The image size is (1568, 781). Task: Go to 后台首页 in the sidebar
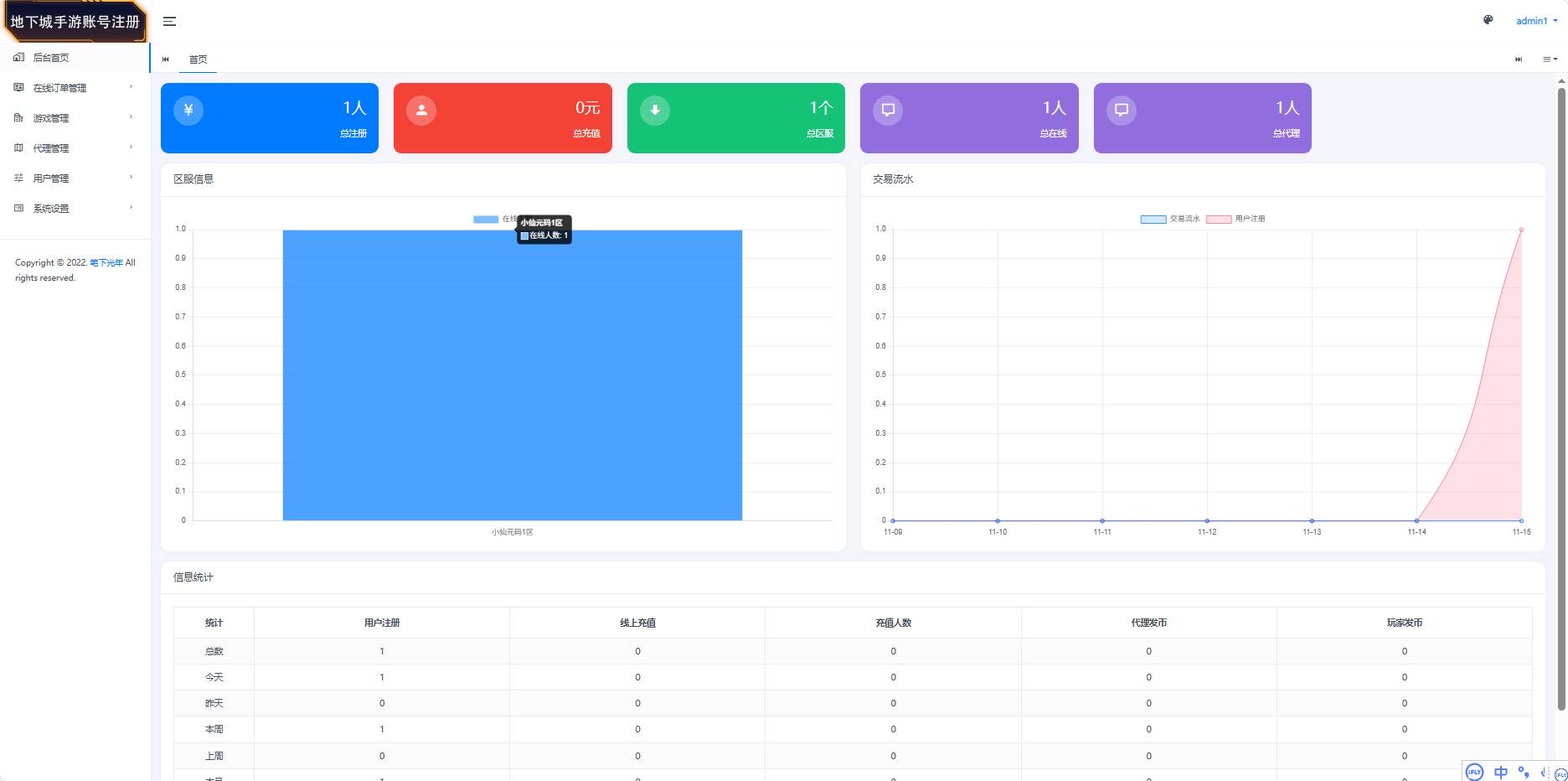[x=51, y=58]
